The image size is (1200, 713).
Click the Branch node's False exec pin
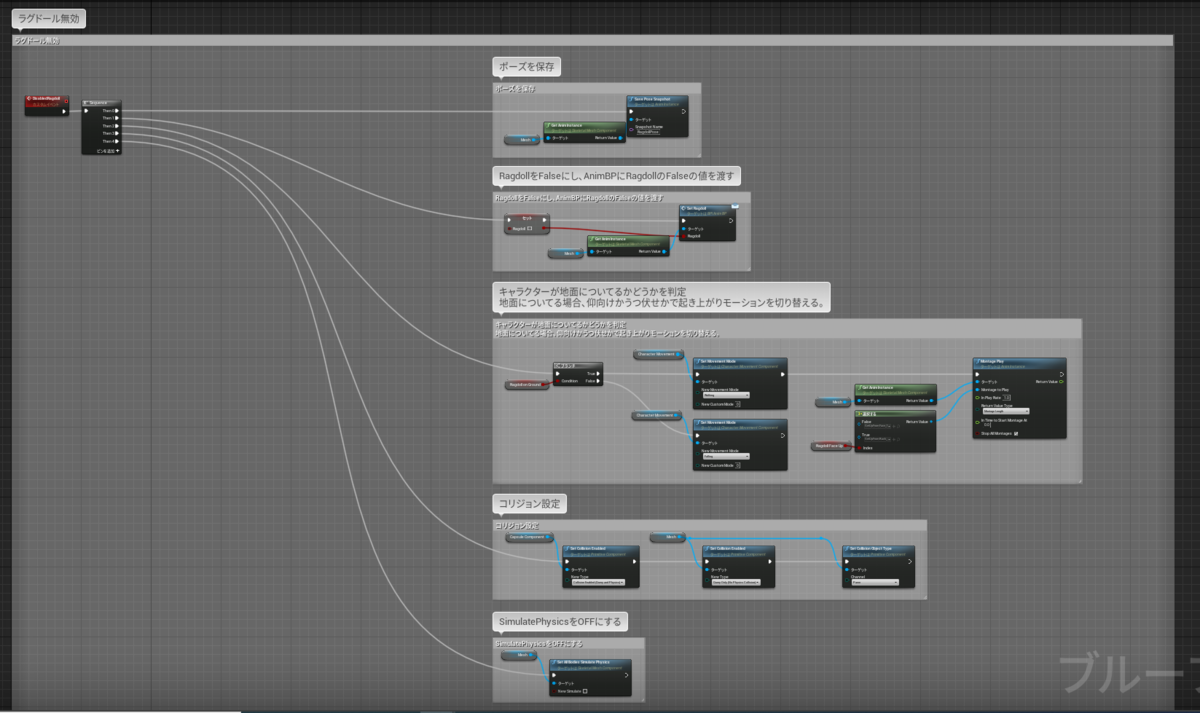(x=598, y=381)
